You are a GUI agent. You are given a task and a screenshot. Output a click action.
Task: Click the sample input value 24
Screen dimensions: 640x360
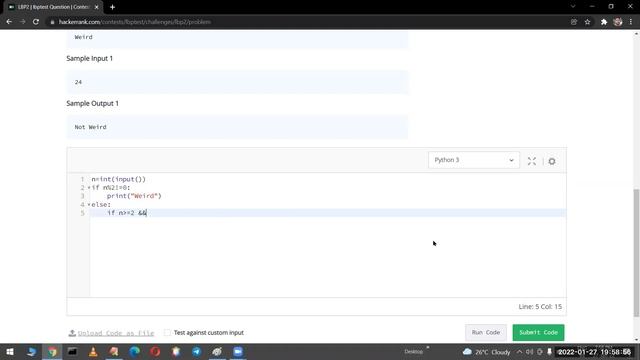click(x=78, y=82)
